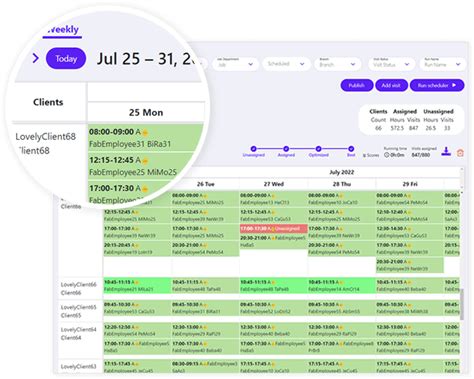
Task: Select the LovelyClient64 row label
Action: 78,333
